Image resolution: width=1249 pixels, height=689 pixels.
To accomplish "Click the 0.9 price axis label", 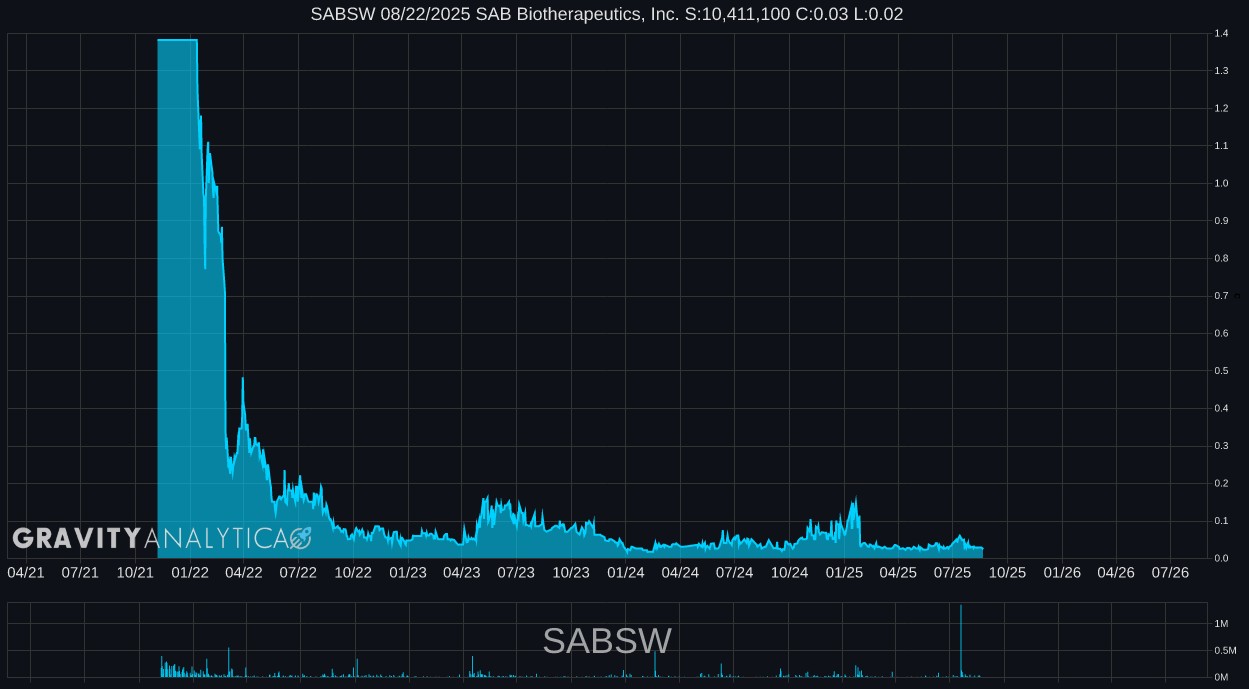I will click(1221, 221).
